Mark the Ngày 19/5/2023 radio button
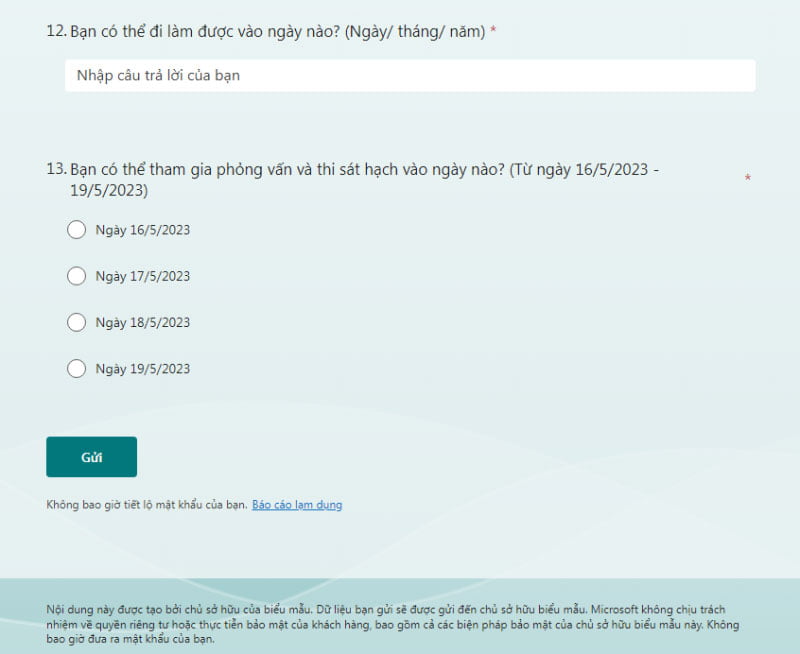Viewport: 800px width, 654px height. (x=76, y=368)
